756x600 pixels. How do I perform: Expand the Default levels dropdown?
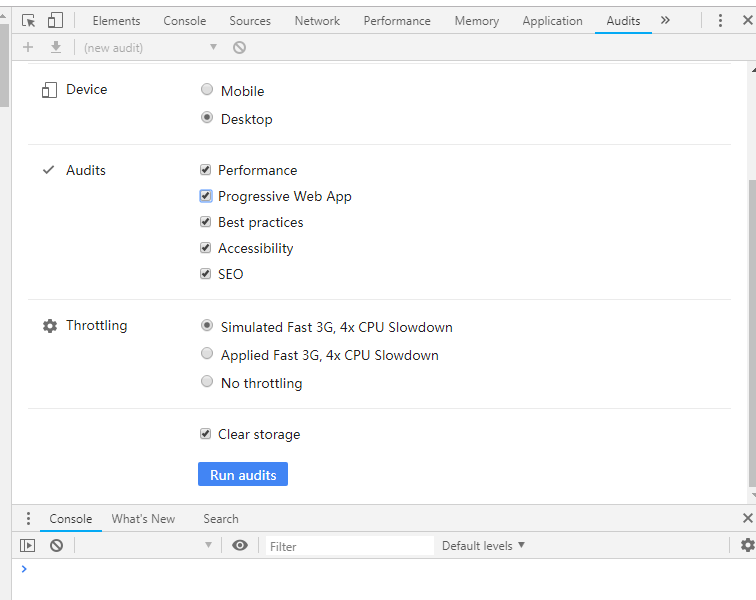(483, 545)
